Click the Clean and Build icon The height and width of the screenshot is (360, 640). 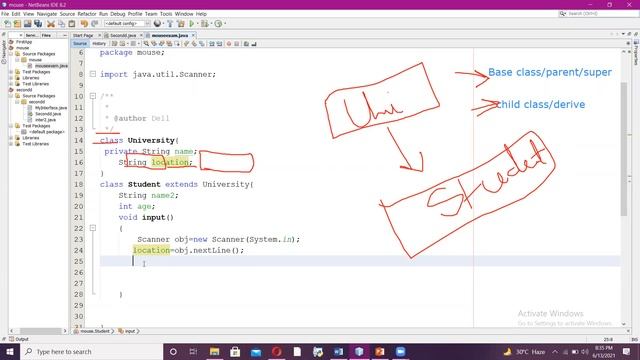click(x=181, y=24)
